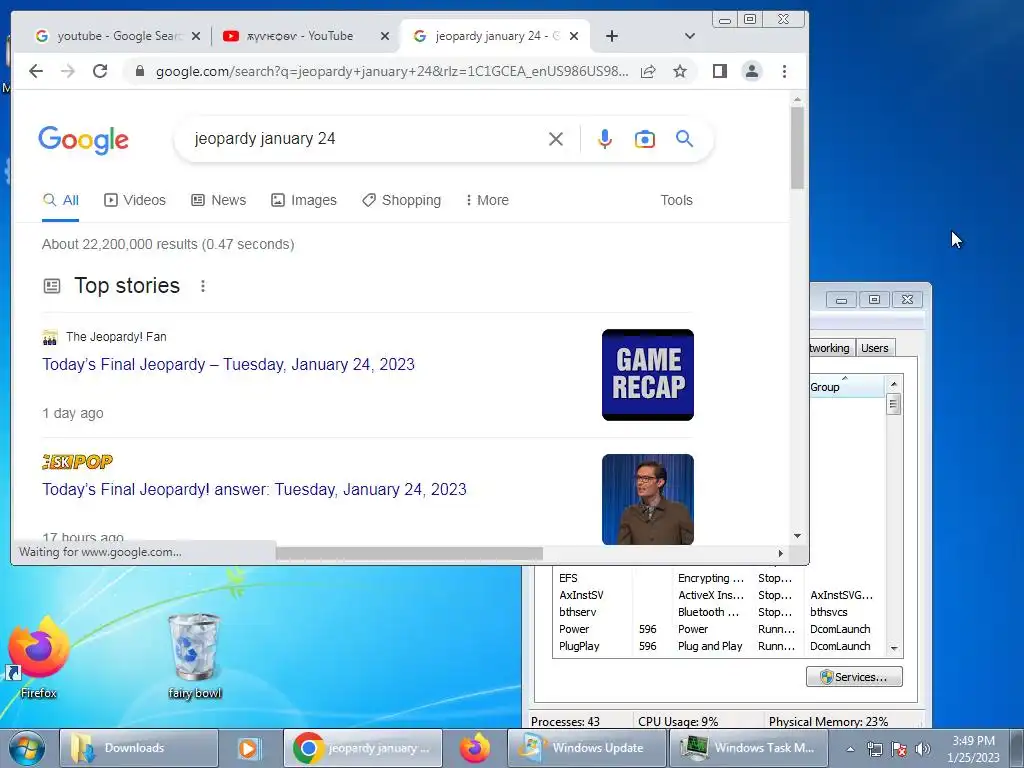Click the contestant photo thumbnail
1024x768 pixels.
click(x=648, y=500)
